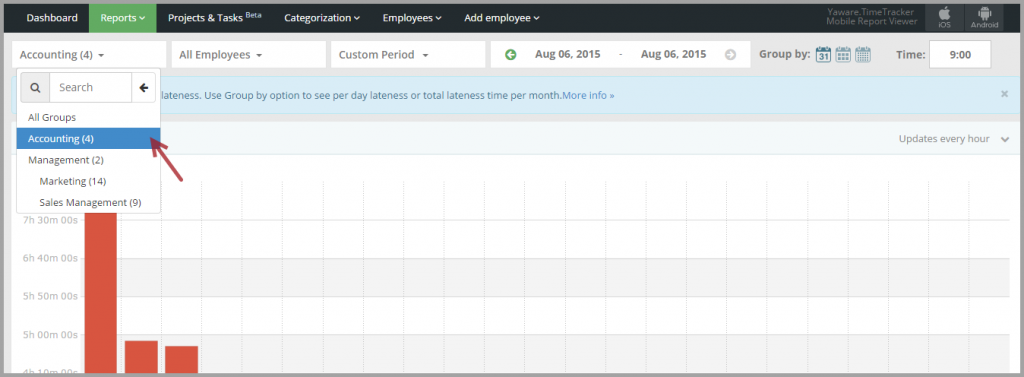Select Accounting (4) group

(88, 139)
